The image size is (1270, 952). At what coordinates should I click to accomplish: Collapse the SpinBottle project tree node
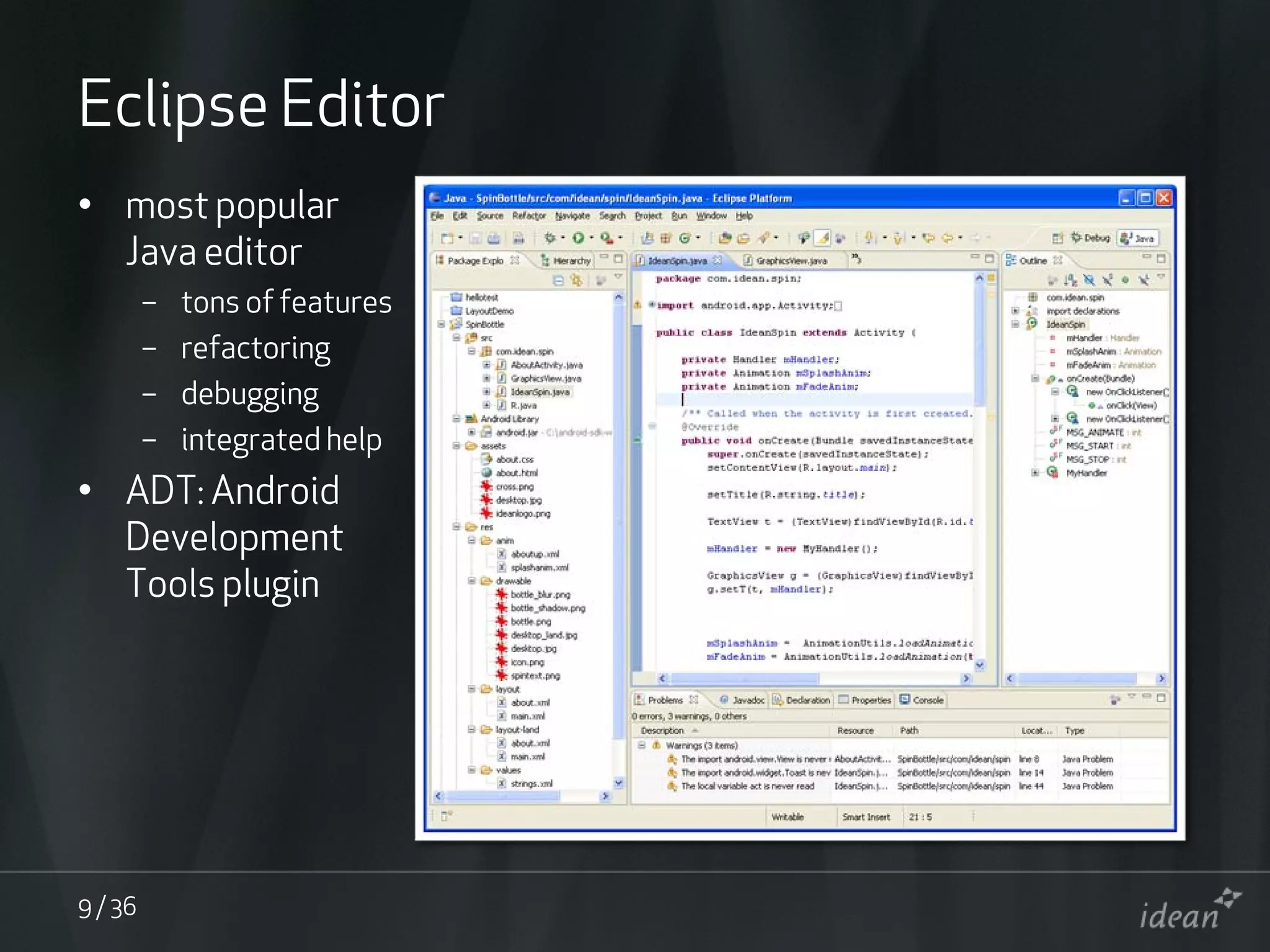441,324
